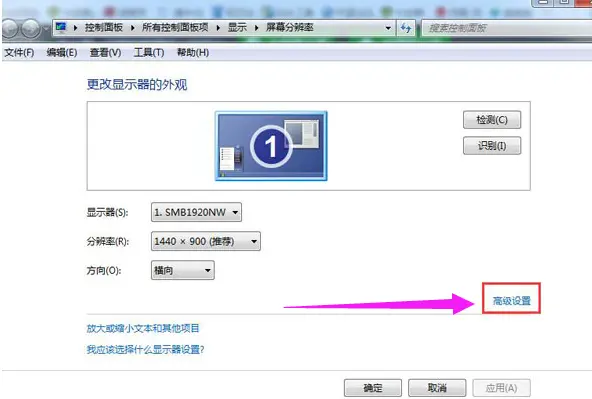The height and width of the screenshot is (399, 592).
Task: Open 我应该选择什么显示器设置 help link
Action: tap(145, 350)
